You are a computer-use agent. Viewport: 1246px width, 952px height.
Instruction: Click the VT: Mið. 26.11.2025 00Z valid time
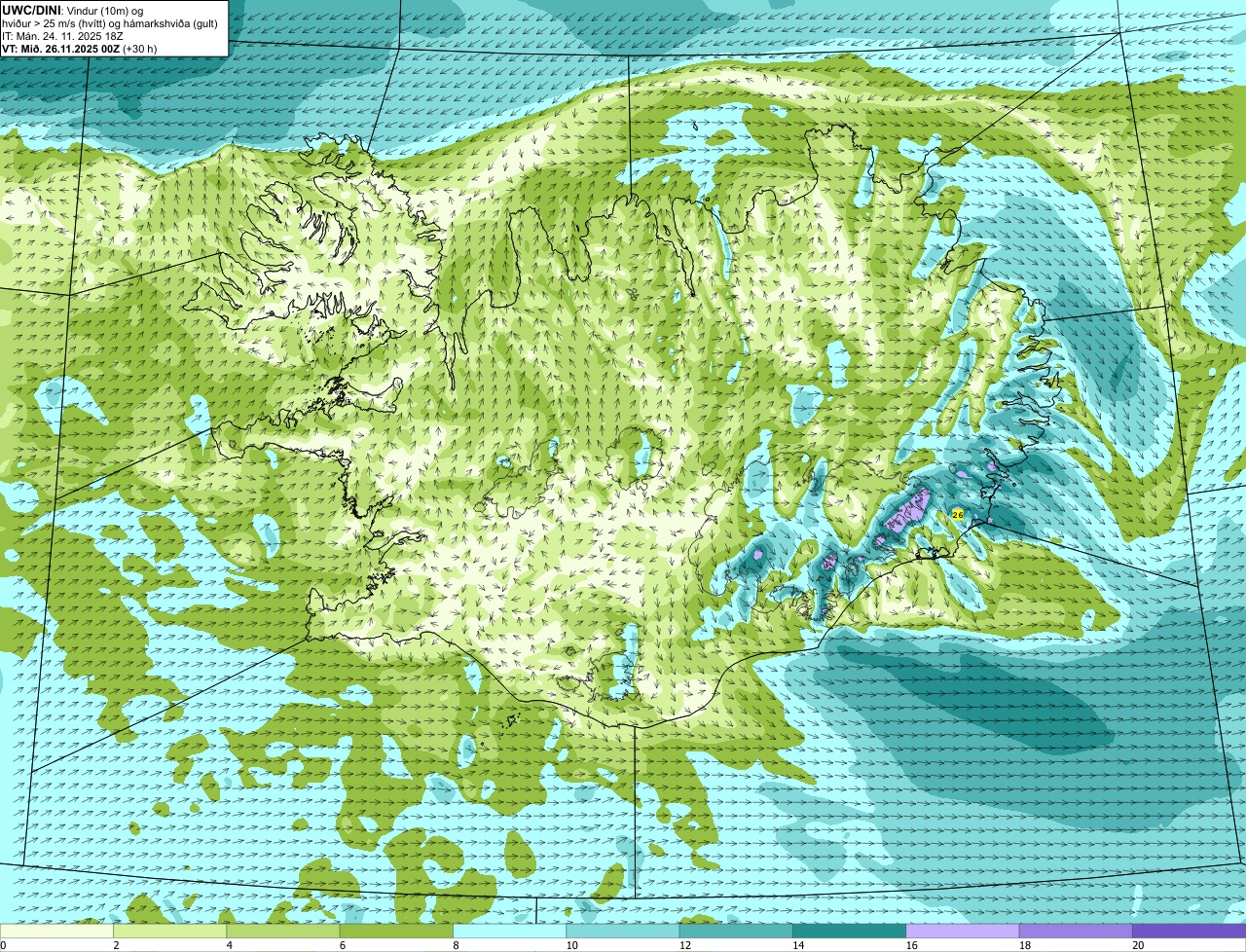click(x=61, y=49)
